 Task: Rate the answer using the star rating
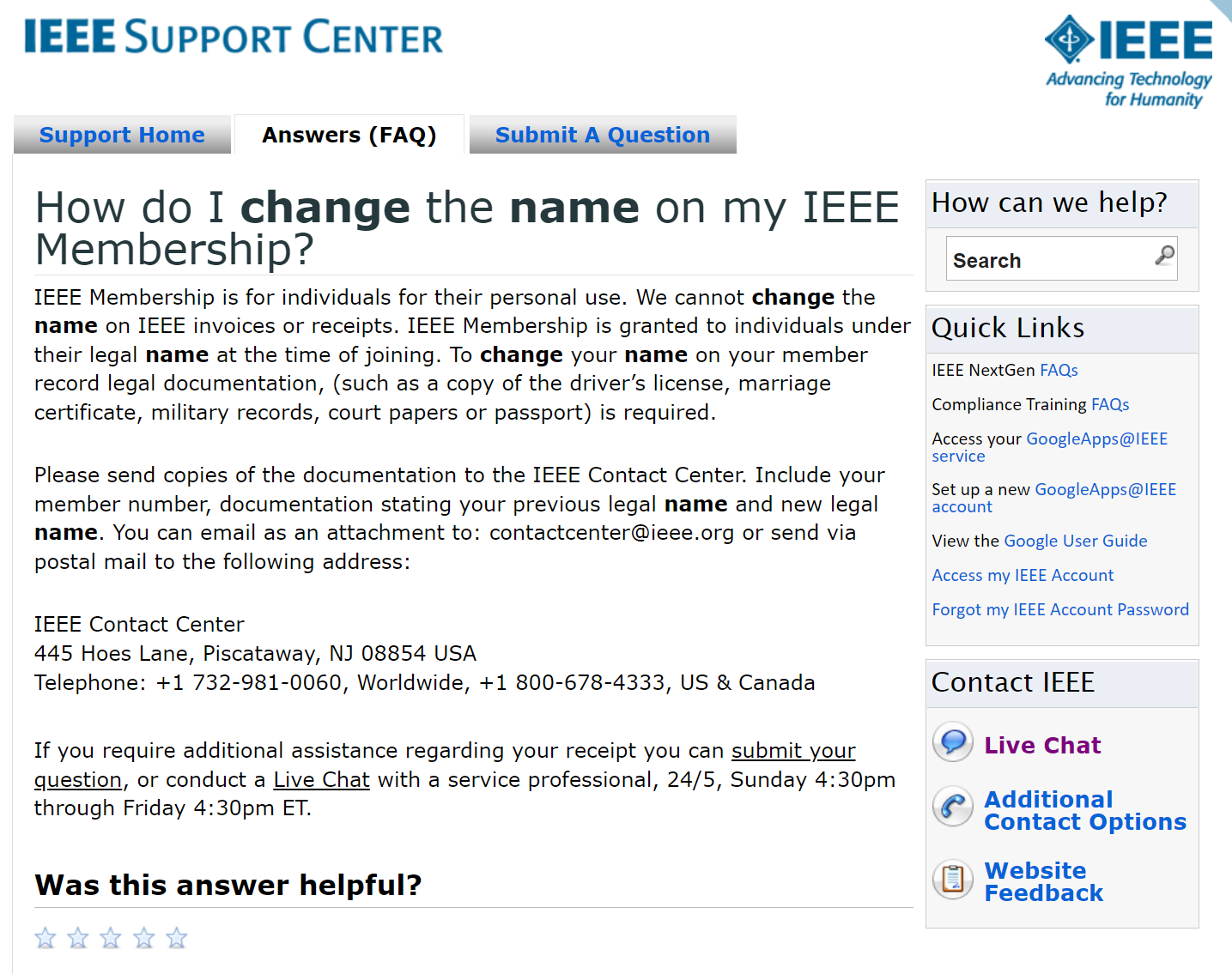click(x=110, y=938)
